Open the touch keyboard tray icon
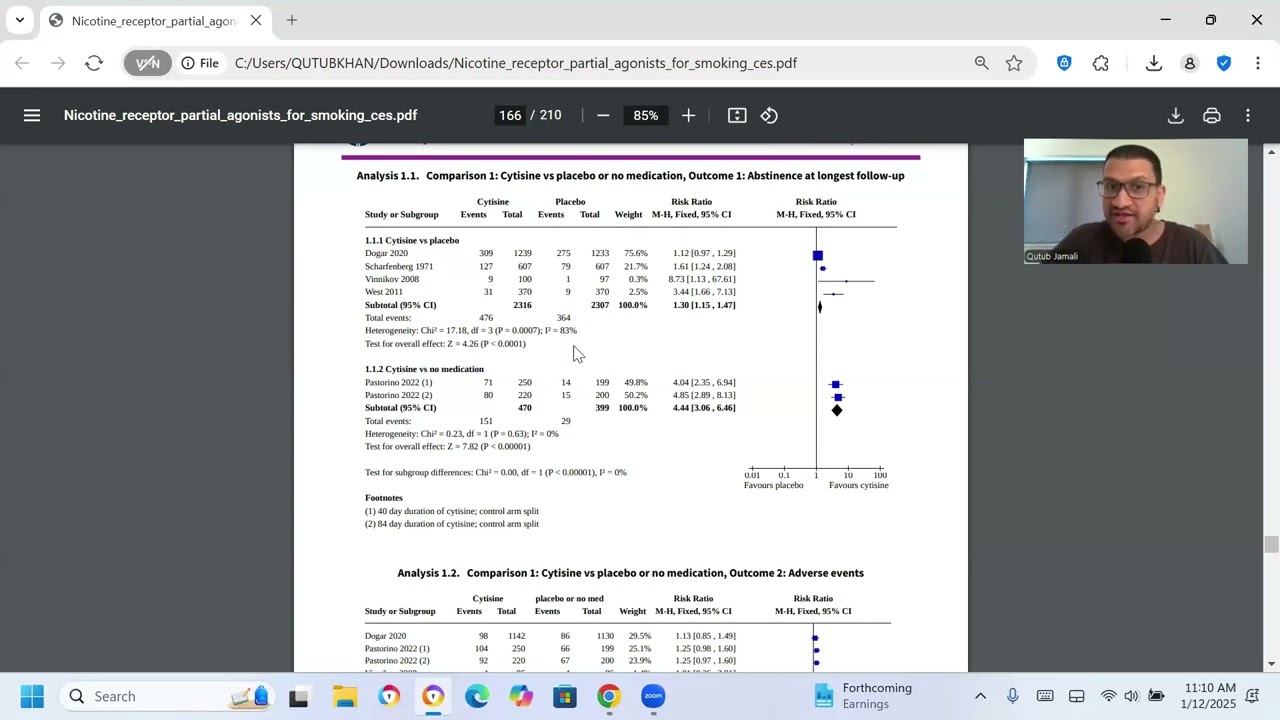The height and width of the screenshot is (720, 1280). (x=1045, y=696)
